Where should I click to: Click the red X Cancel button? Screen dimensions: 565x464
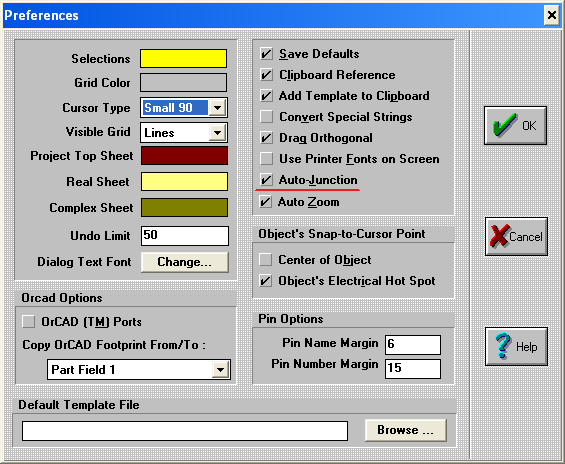coord(516,236)
